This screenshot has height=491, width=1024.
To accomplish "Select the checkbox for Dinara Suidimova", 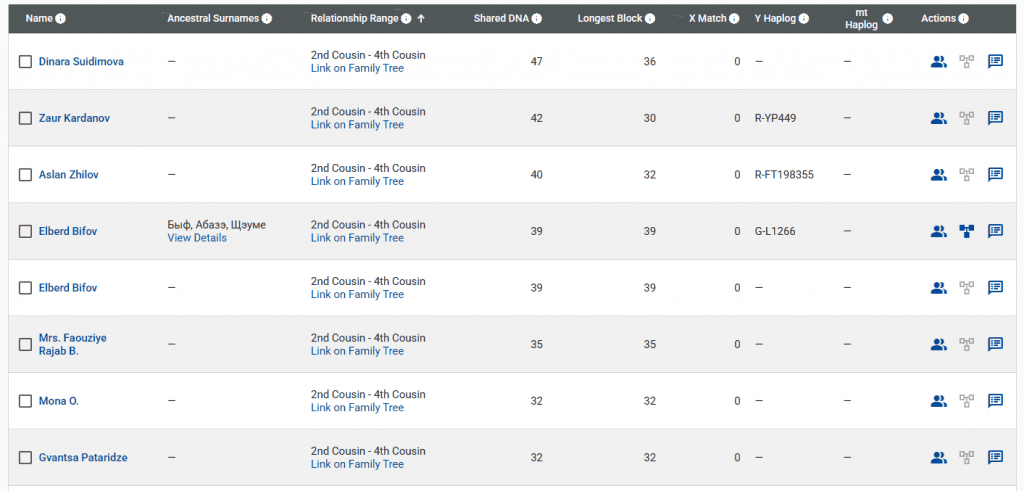I will tap(26, 62).
